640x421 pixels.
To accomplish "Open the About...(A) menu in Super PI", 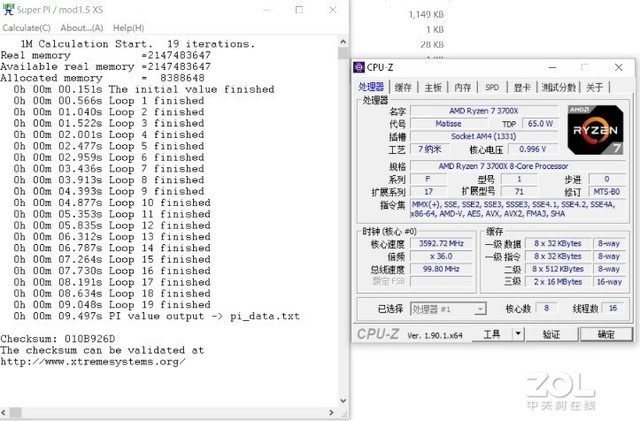I will point(82,28).
